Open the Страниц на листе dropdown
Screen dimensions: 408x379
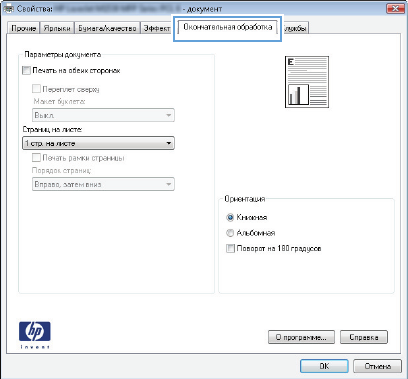[x=98, y=143]
